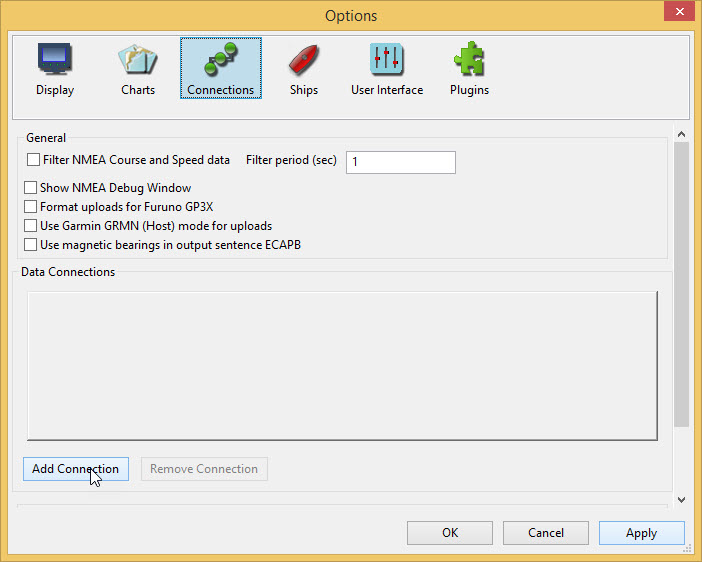
Task: Check Use Garmin GRMN (Host) mode
Action: 32,226
